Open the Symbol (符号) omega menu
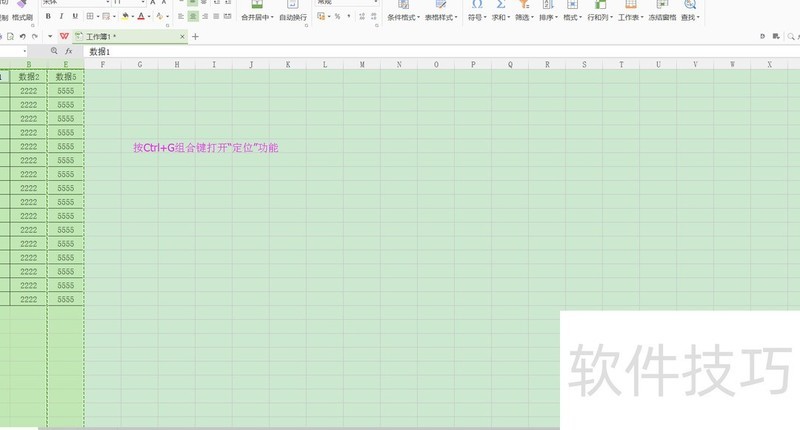 [x=477, y=11]
